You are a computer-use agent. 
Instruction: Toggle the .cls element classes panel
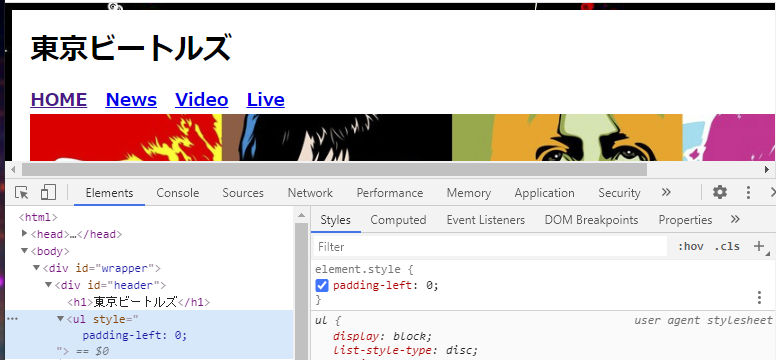[x=727, y=247]
